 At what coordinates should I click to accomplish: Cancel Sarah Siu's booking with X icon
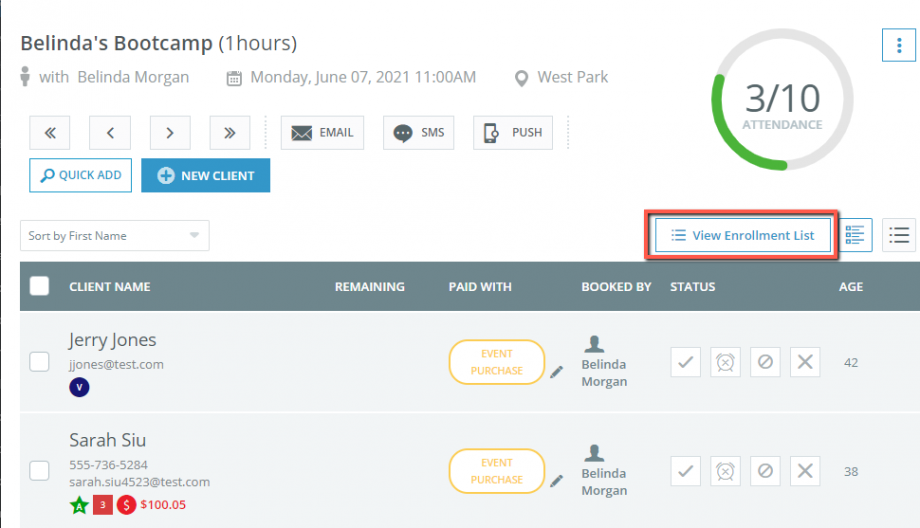click(x=805, y=471)
